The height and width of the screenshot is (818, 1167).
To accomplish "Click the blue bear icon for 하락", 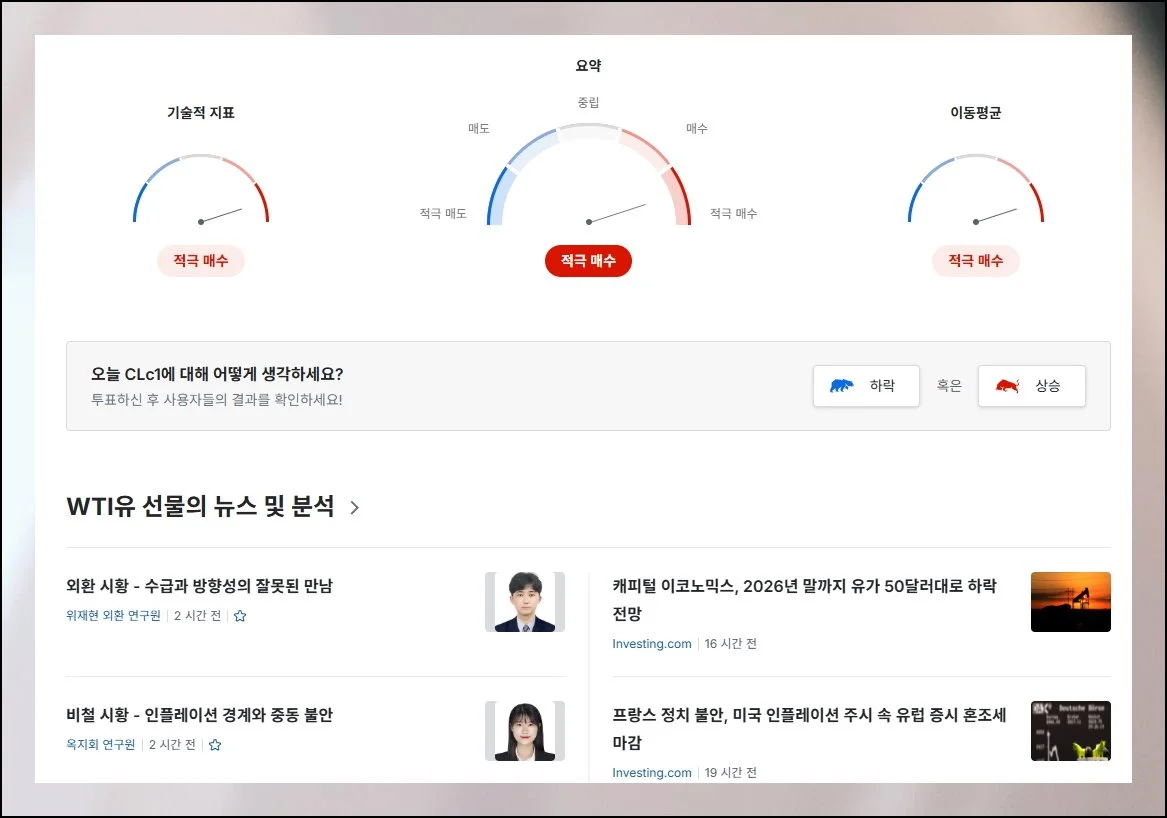I will (842, 386).
